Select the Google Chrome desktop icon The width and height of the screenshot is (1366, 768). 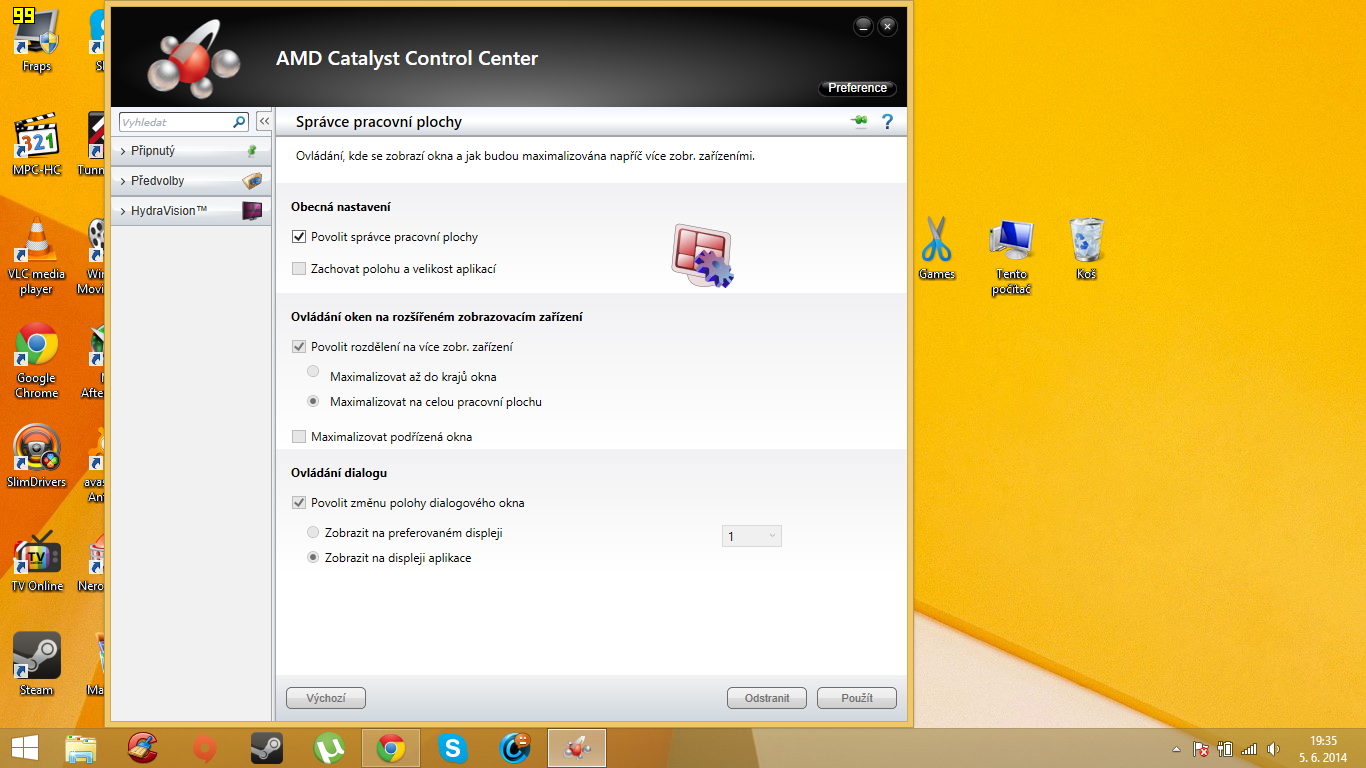(x=36, y=361)
